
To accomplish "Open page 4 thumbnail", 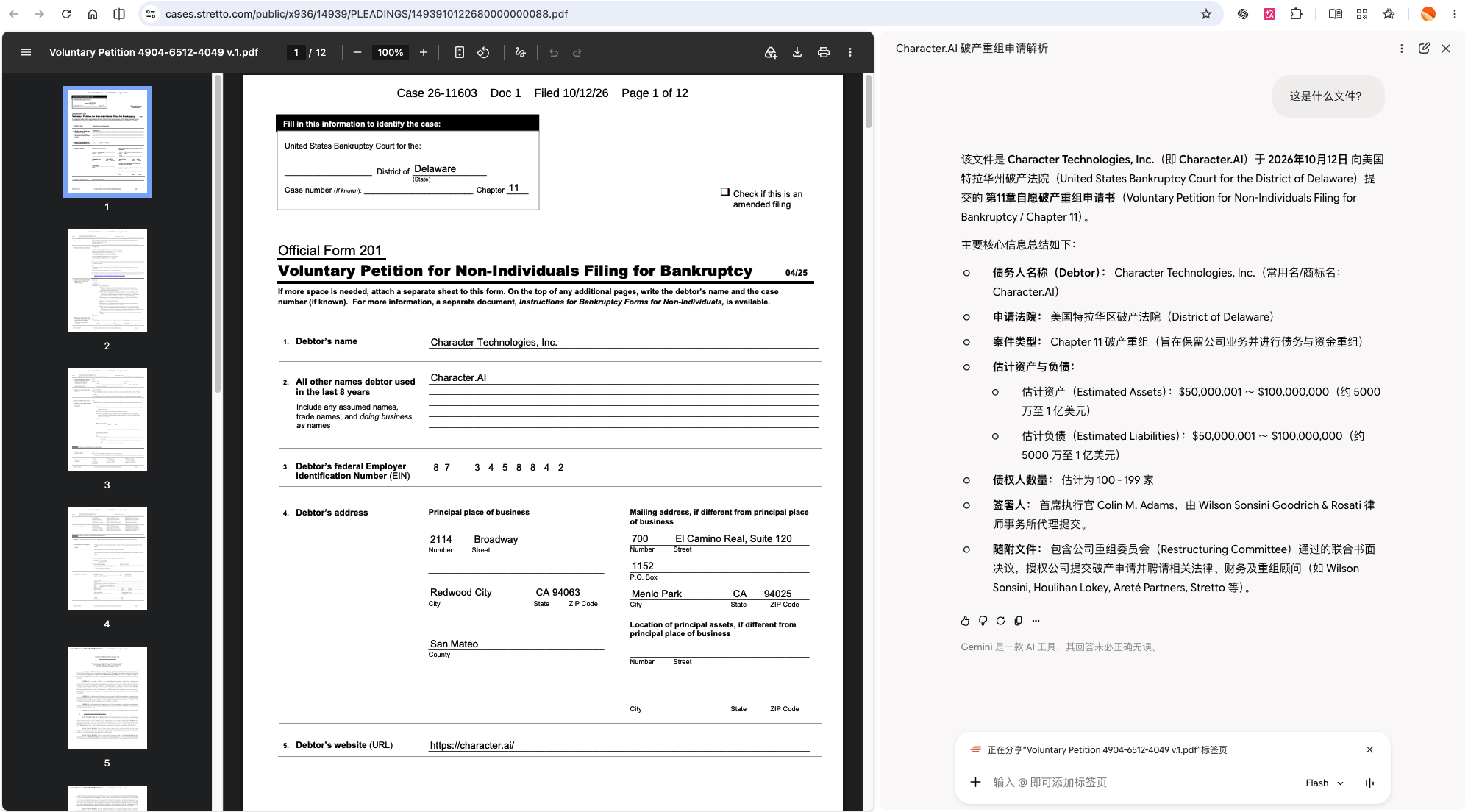I will [x=107, y=559].
